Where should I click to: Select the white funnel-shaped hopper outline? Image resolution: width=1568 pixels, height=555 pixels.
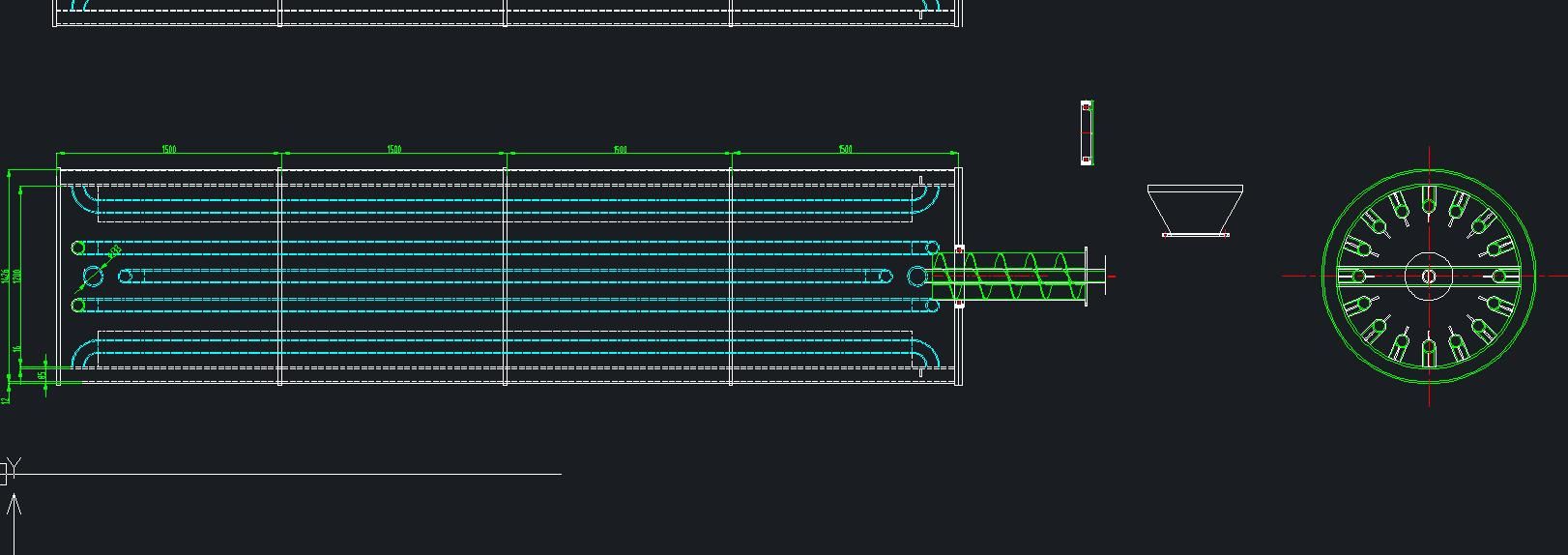tap(1195, 209)
